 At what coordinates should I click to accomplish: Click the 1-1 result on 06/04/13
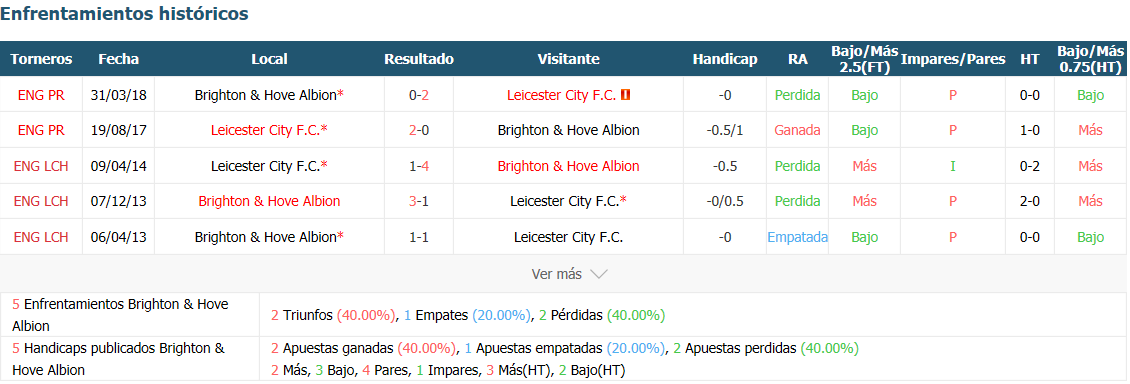pyautogui.click(x=419, y=236)
